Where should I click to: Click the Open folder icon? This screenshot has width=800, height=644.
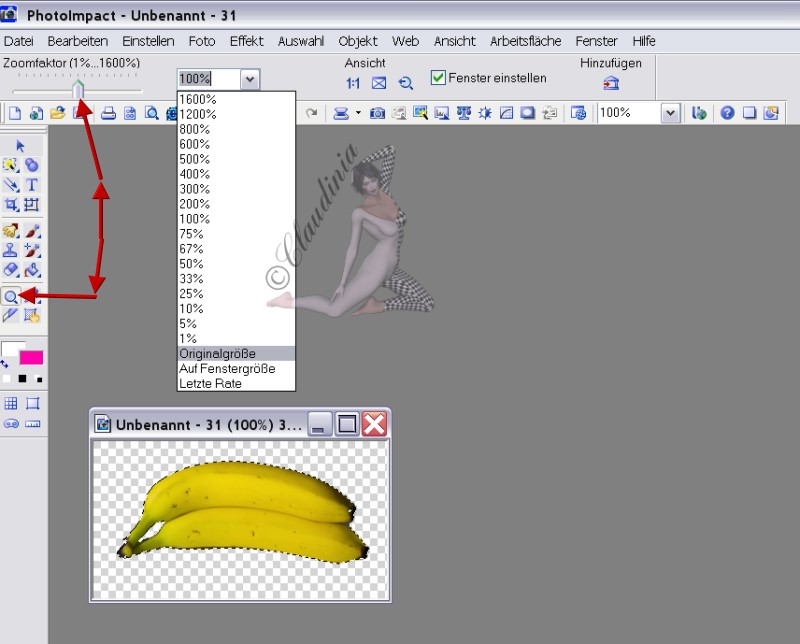click(58, 113)
